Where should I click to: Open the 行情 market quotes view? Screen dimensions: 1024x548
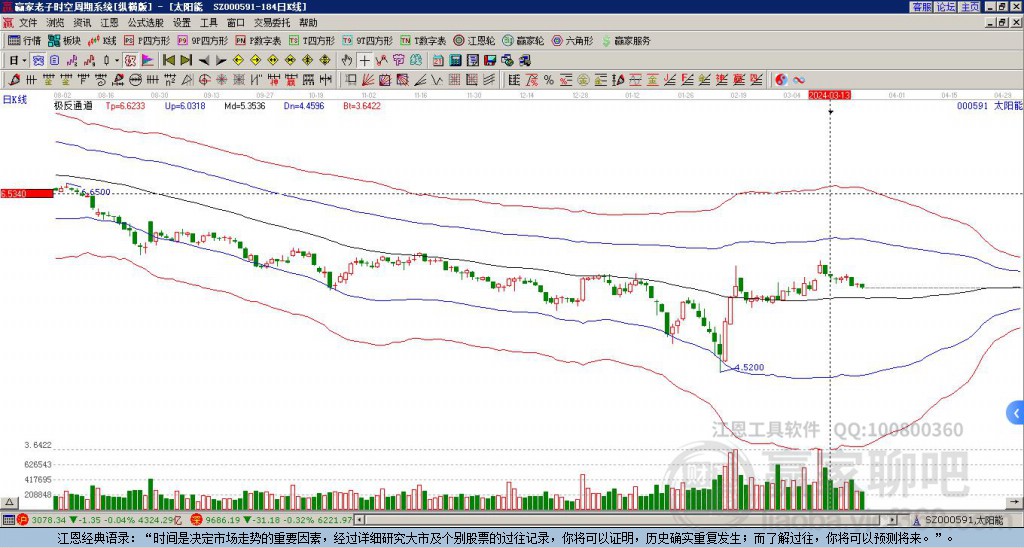pos(25,40)
